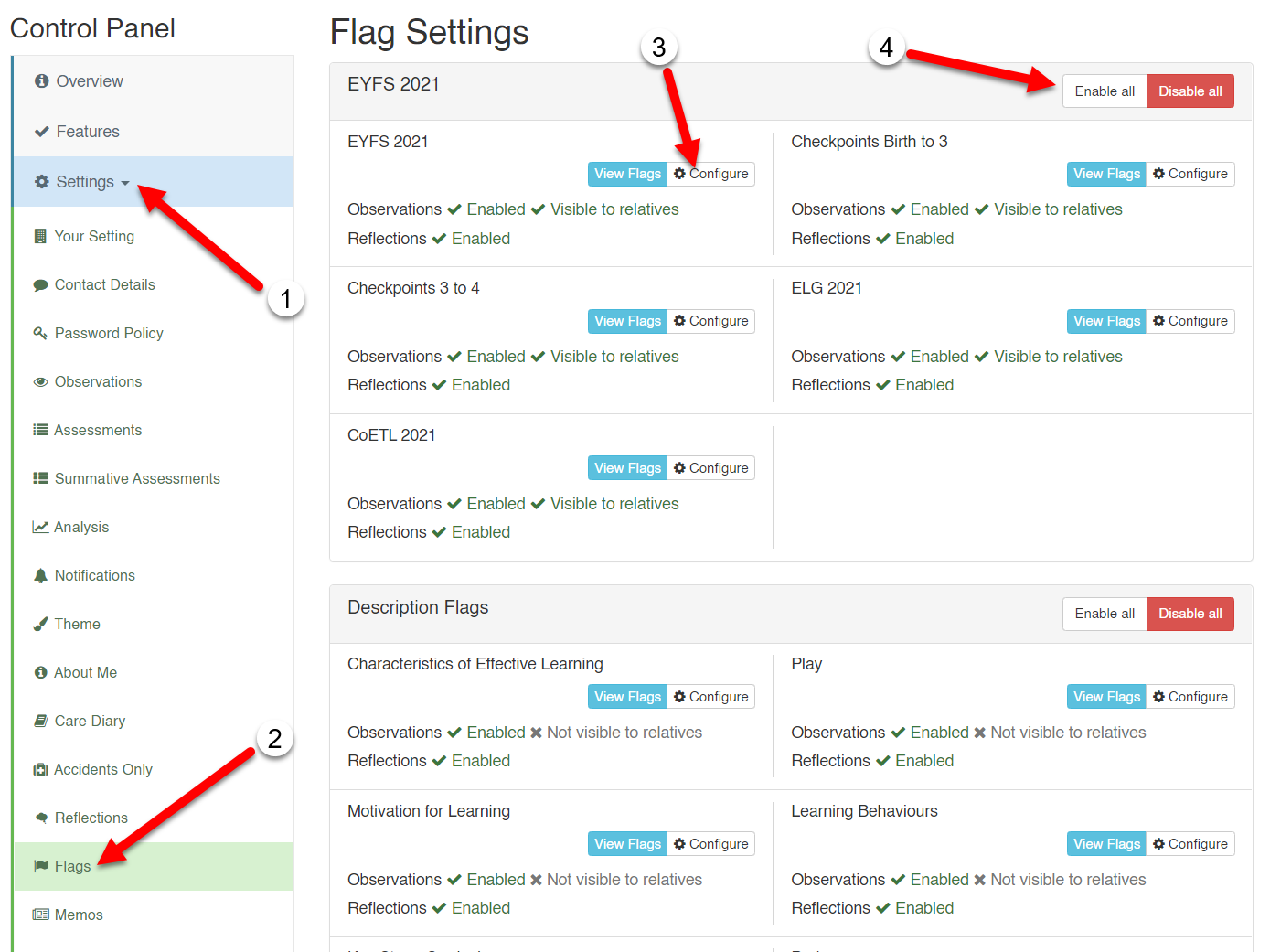Click the Care Diary book icon
The image size is (1270, 952).
point(40,721)
